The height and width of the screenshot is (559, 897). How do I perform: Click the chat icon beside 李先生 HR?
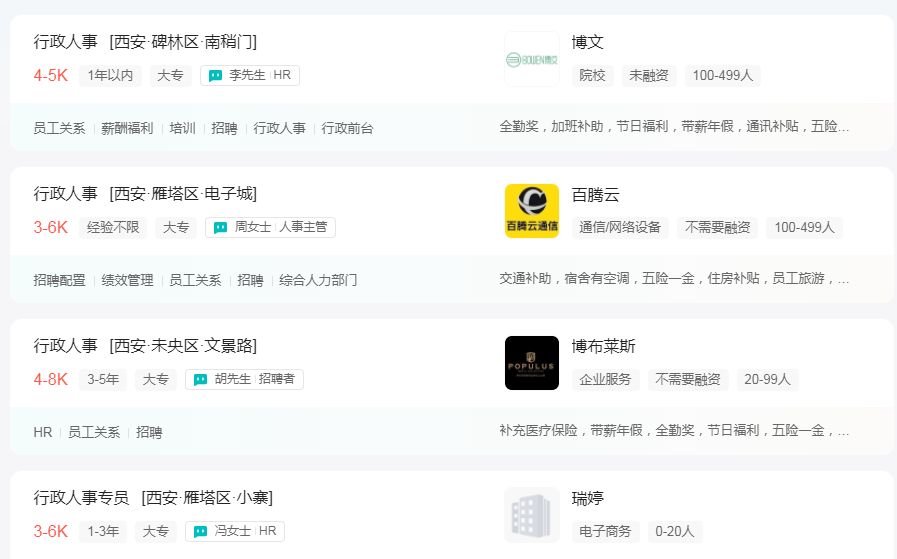click(x=215, y=76)
